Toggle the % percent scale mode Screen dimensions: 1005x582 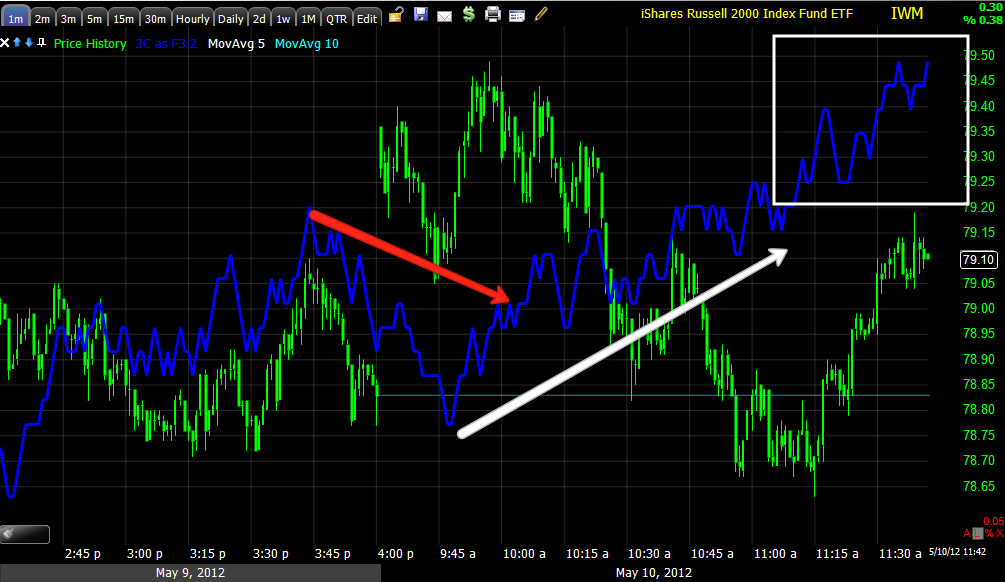tap(989, 533)
